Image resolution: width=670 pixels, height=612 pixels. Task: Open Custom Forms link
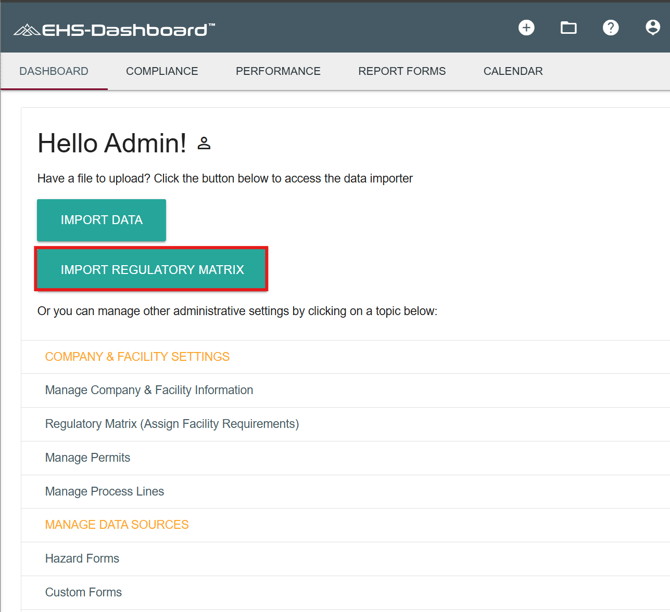83,592
